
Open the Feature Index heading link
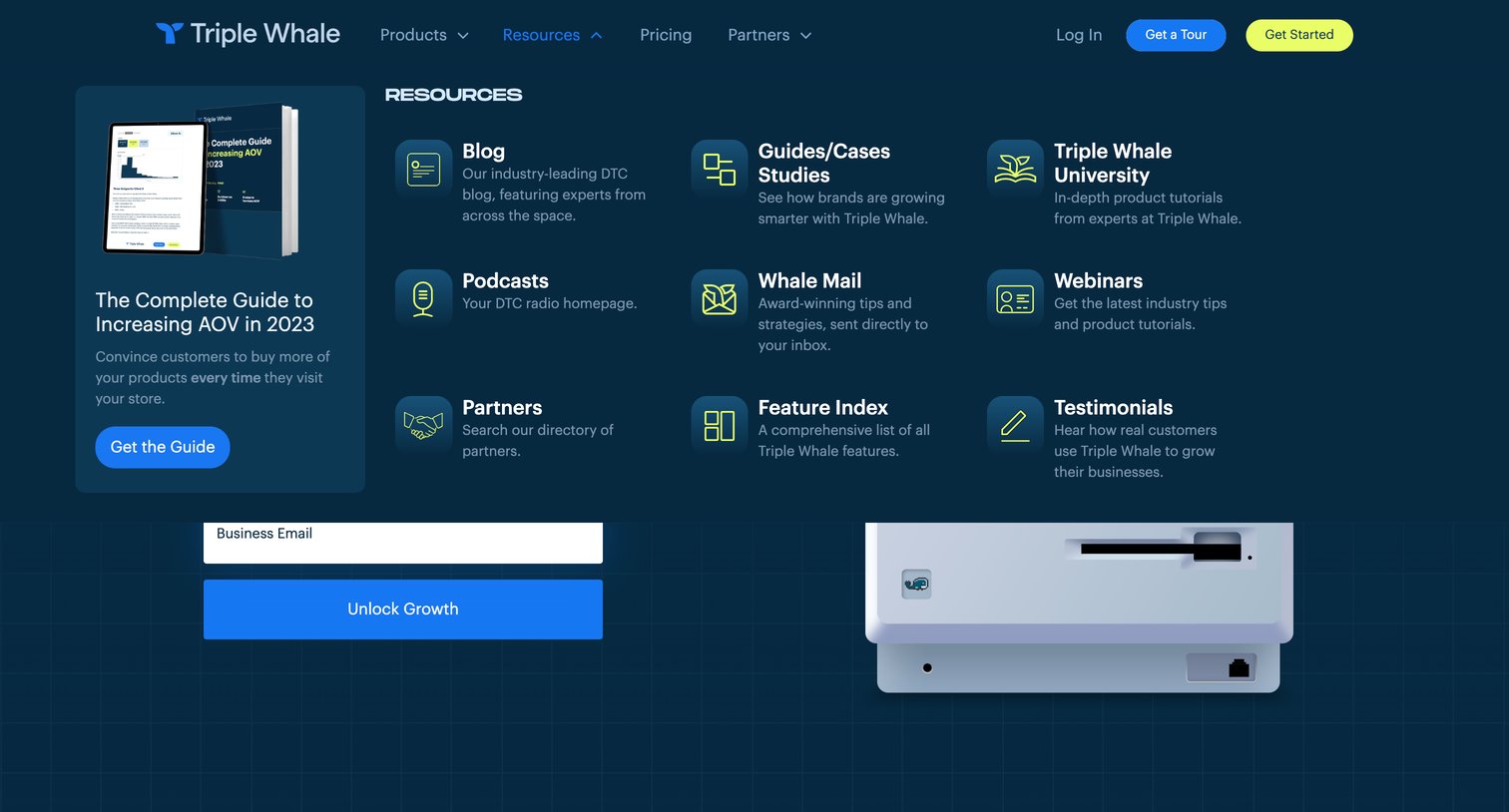[x=823, y=407]
